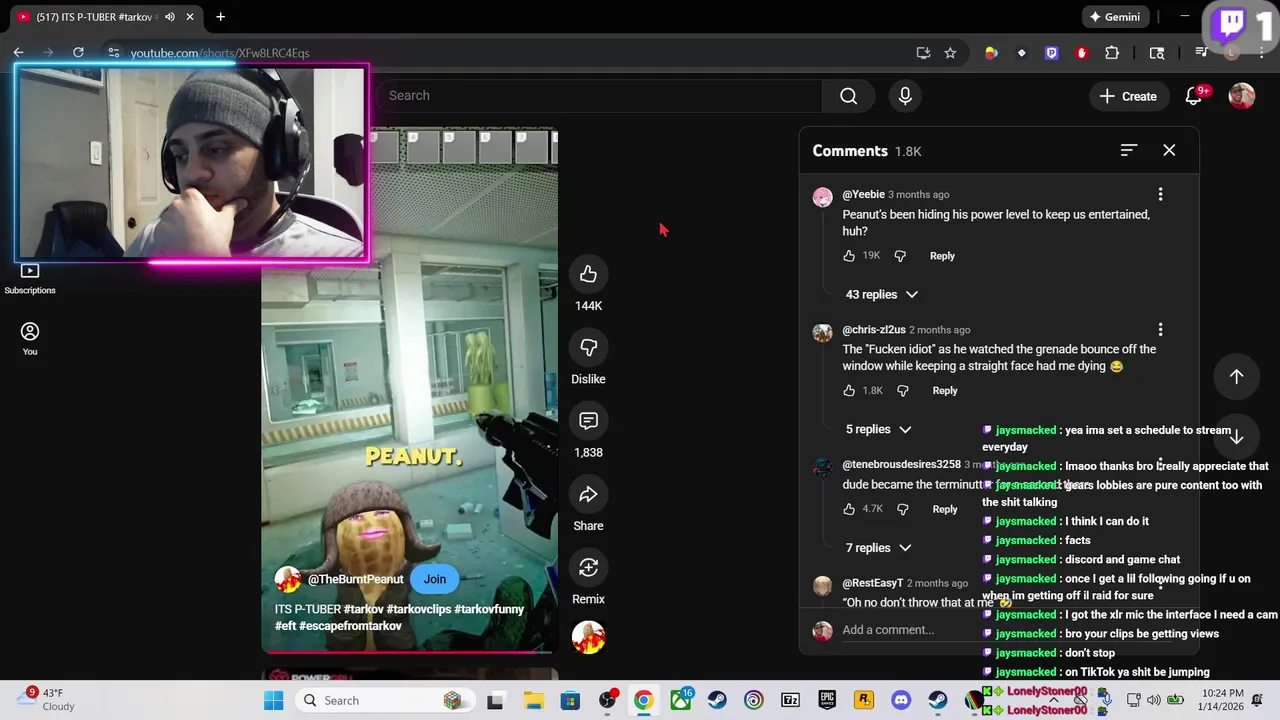Start voice search with the microphone
Image resolution: width=1280 pixels, height=720 pixels.
point(905,96)
